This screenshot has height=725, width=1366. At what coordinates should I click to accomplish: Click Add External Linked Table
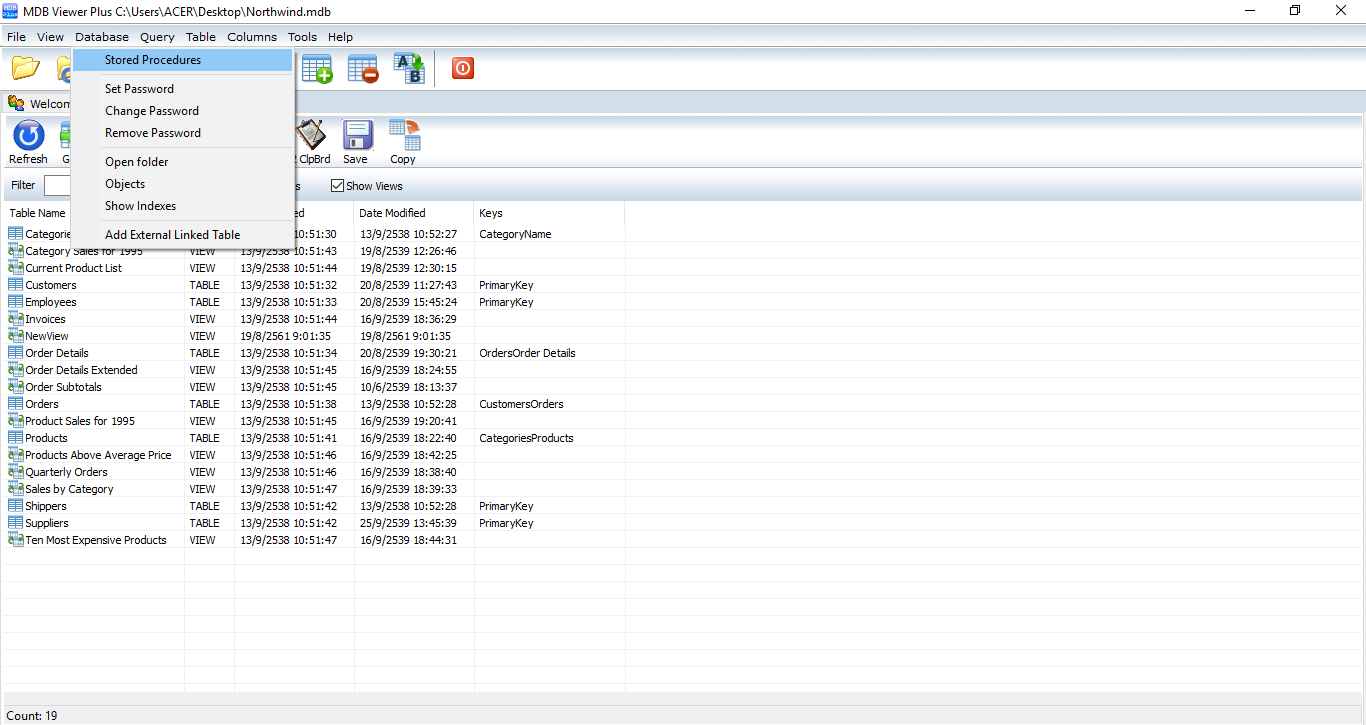click(x=172, y=235)
